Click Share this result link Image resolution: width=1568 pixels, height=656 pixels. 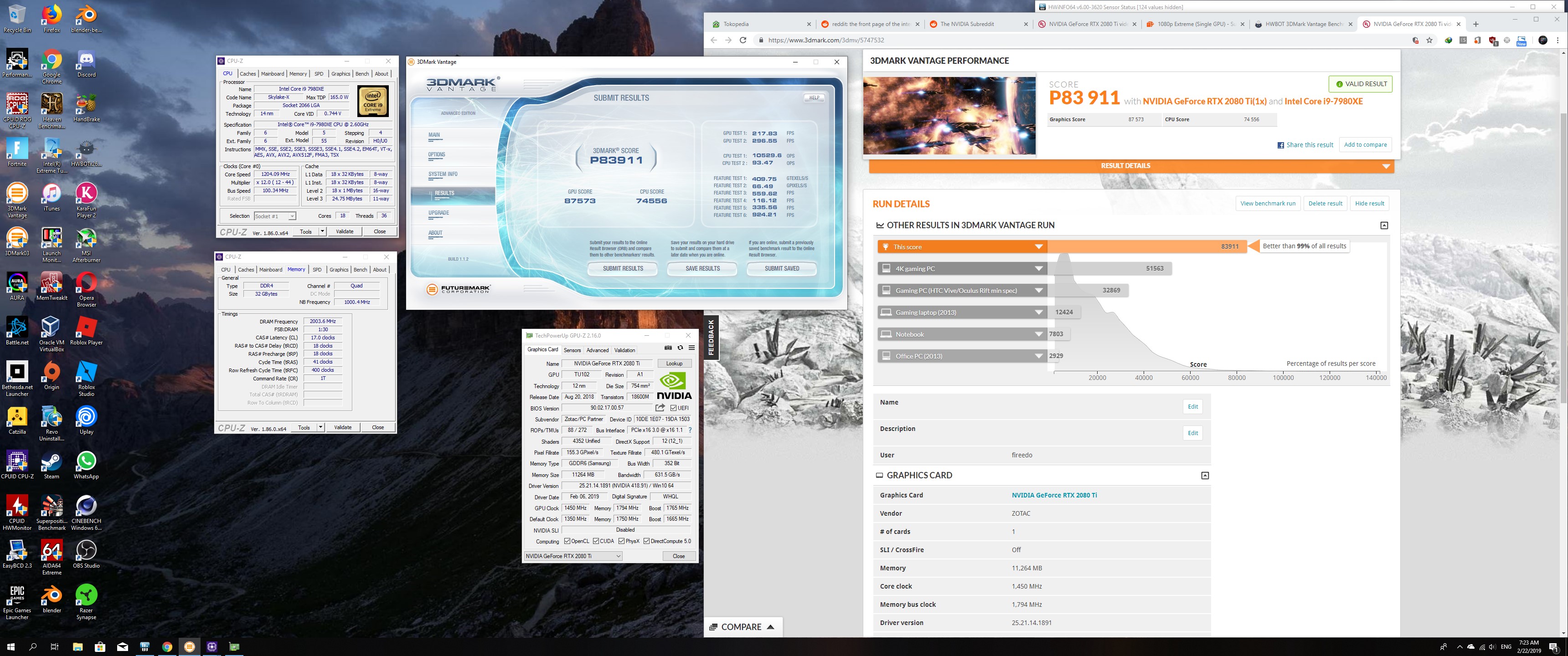pyautogui.click(x=1305, y=145)
